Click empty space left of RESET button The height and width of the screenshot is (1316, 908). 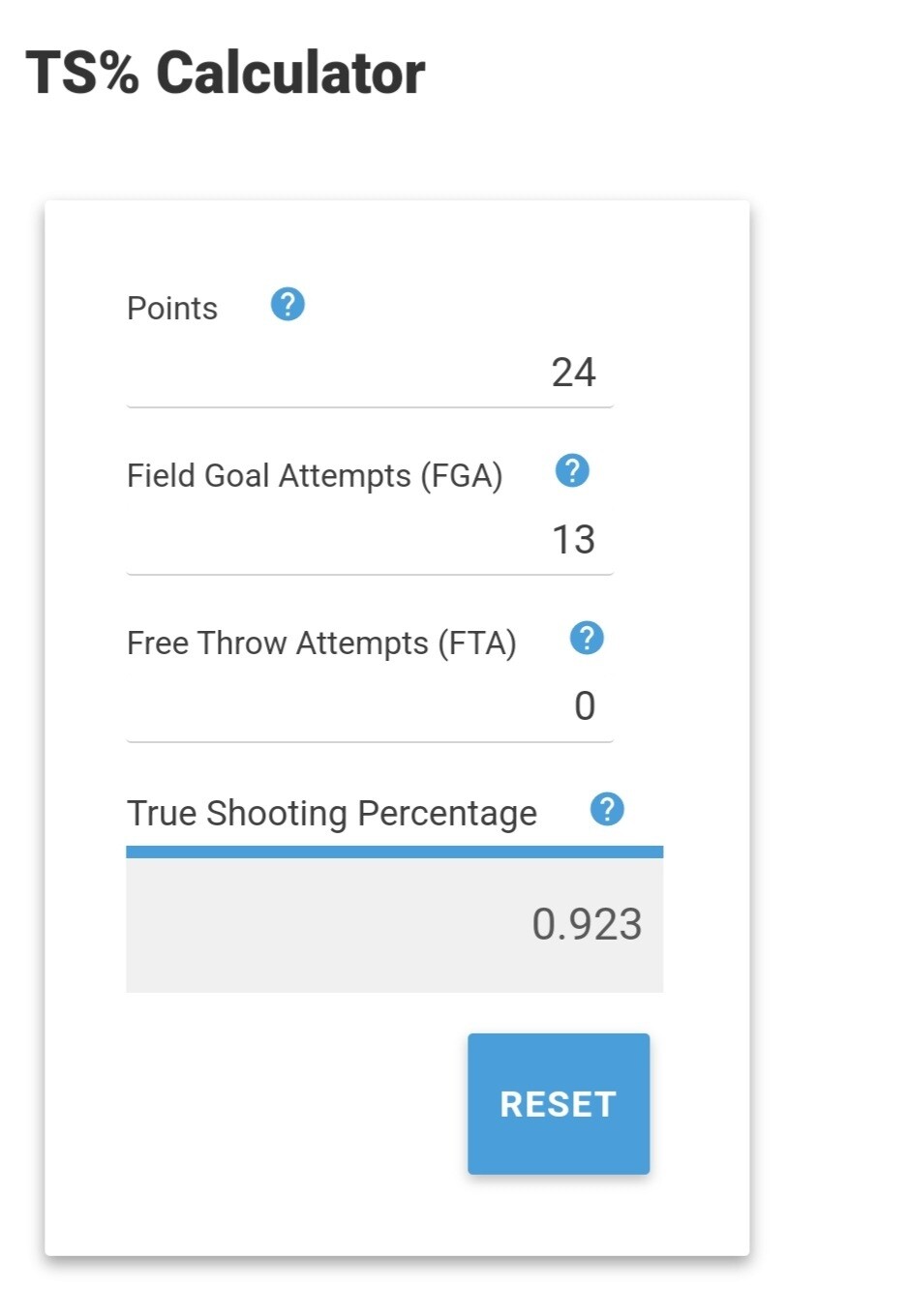290,1104
